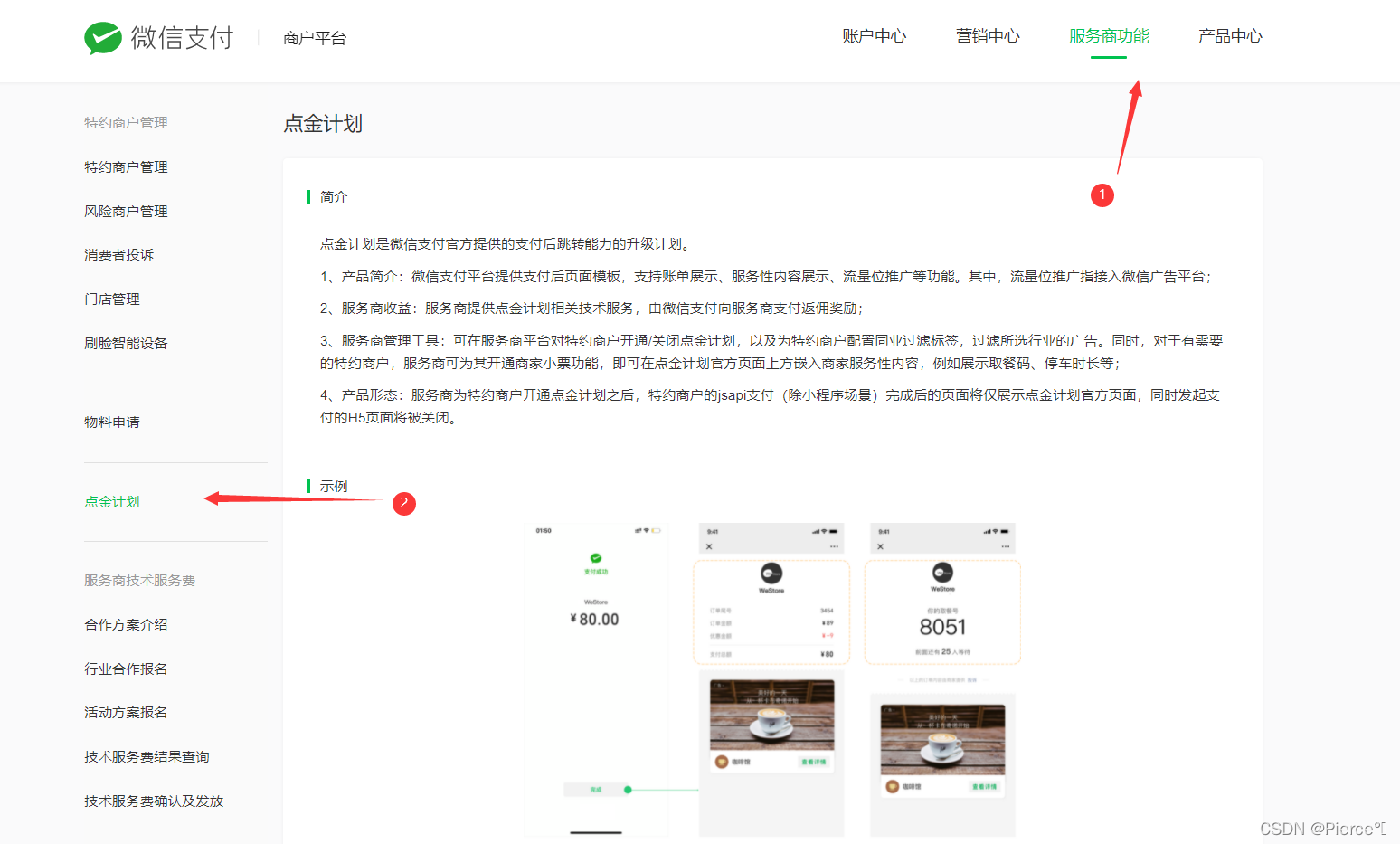Click the intro sentence 点金计划是微信支付官方提供
This screenshot has height=844, width=1400.
(x=506, y=244)
